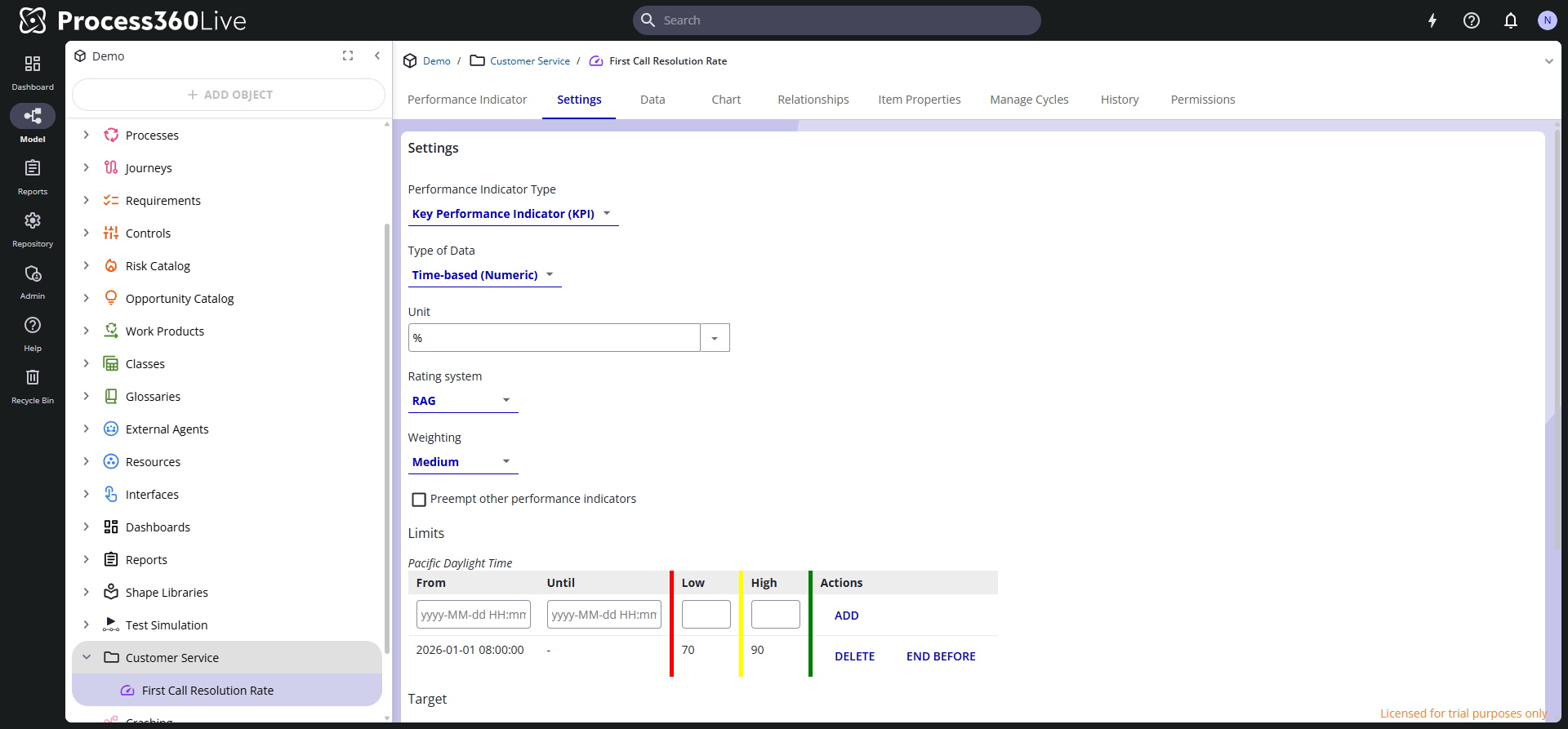Screen dimensions: 1568x729
Task: Click the From date input field
Action: click(474, 615)
